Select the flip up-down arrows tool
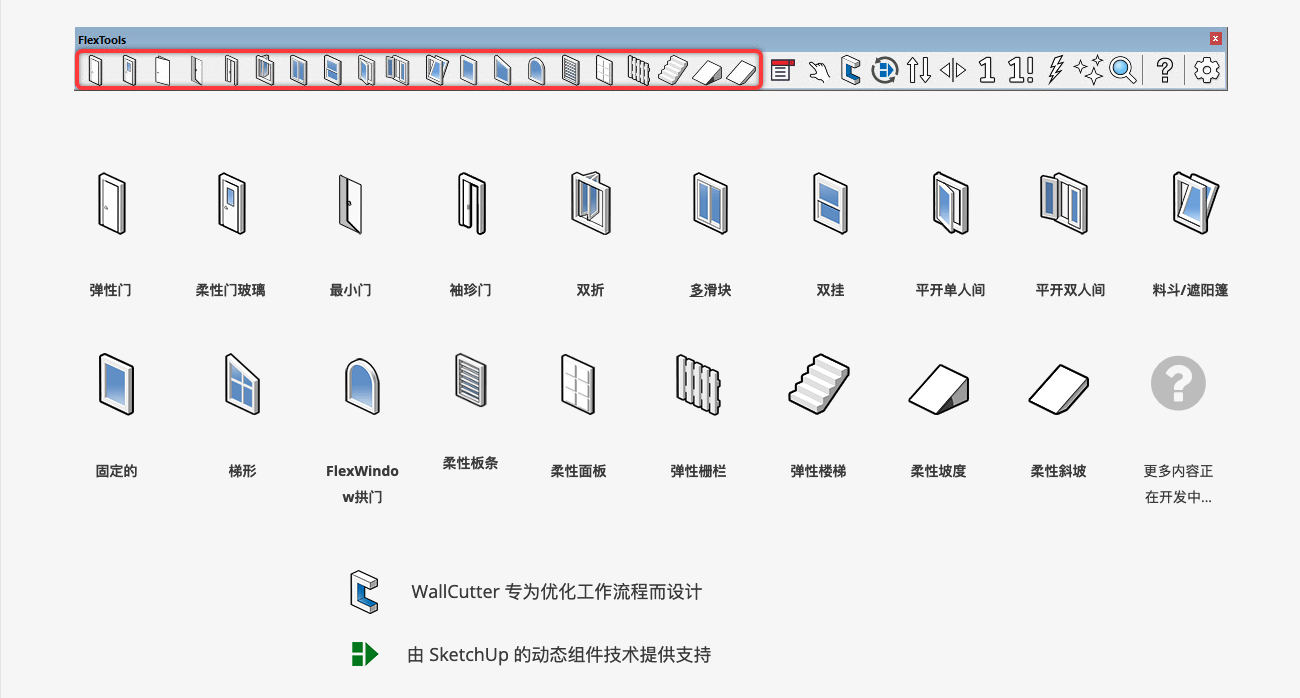The image size is (1300, 698). (918, 70)
